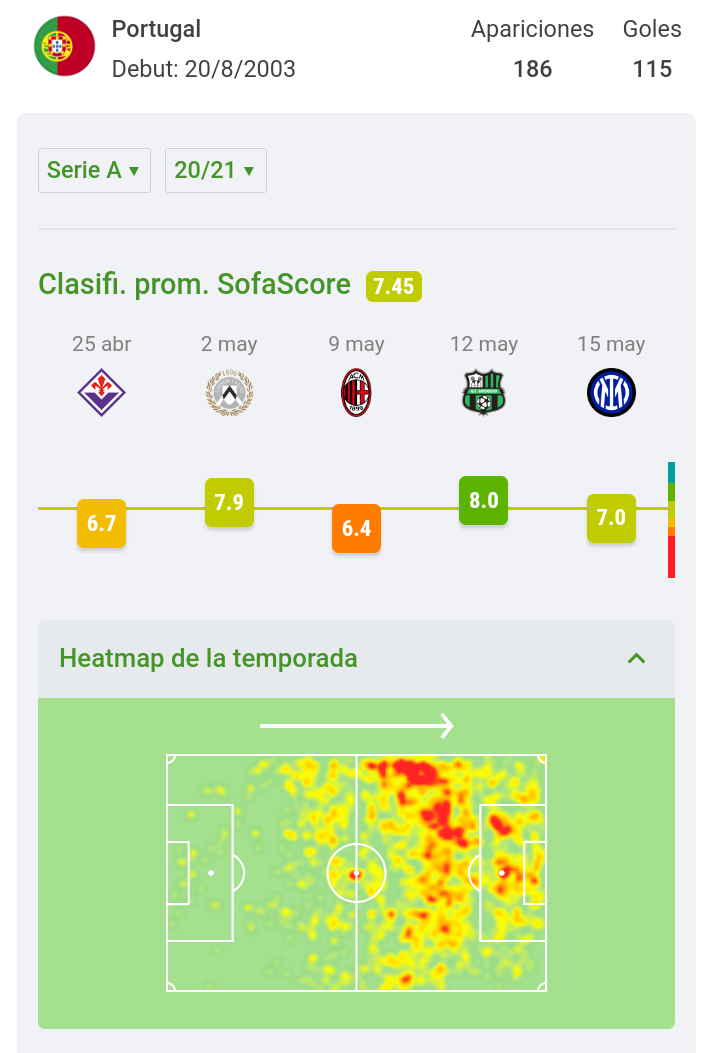Click the rating color scale bar
Screen dimensions: 716x1053
tap(671, 520)
